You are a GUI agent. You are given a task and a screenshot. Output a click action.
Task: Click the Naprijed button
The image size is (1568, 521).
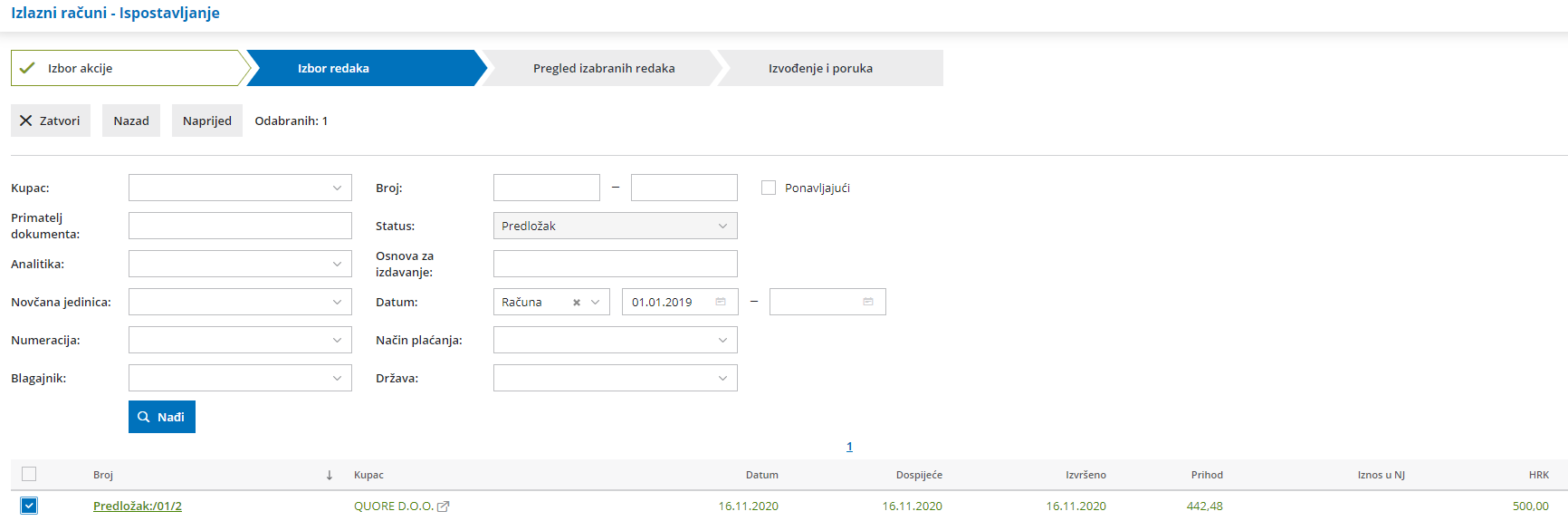(x=207, y=121)
